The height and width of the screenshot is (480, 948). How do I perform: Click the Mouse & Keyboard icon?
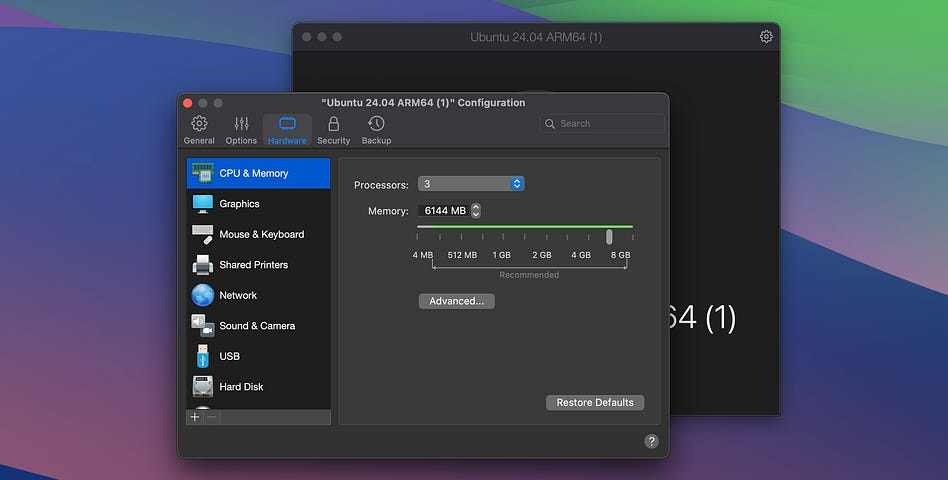click(203, 235)
